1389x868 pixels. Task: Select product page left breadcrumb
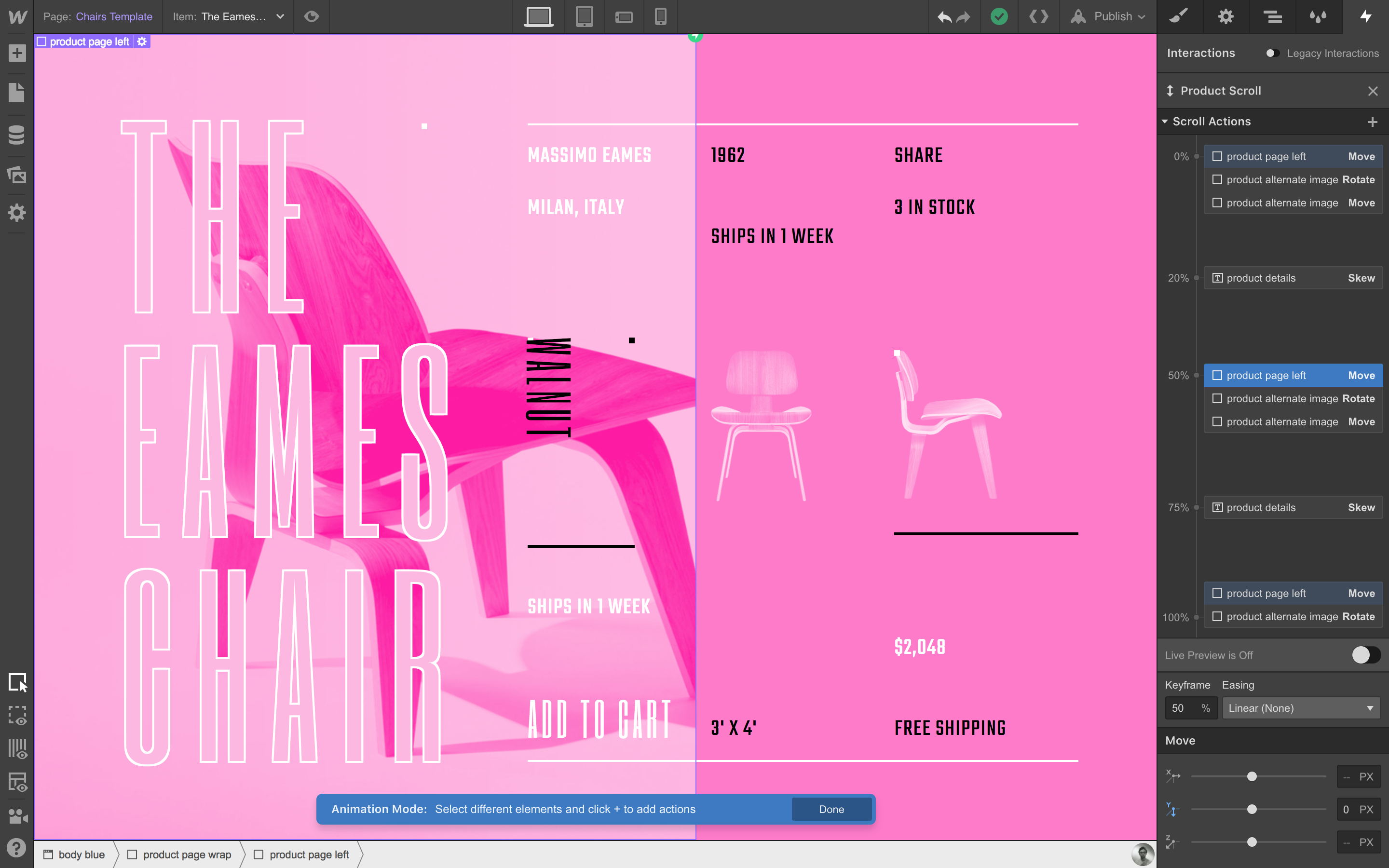(x=302, y=855)
